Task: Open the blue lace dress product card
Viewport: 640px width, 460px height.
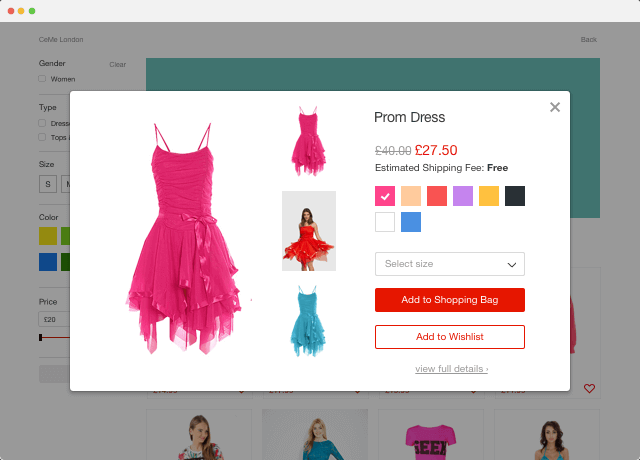Action: [315, 435]
